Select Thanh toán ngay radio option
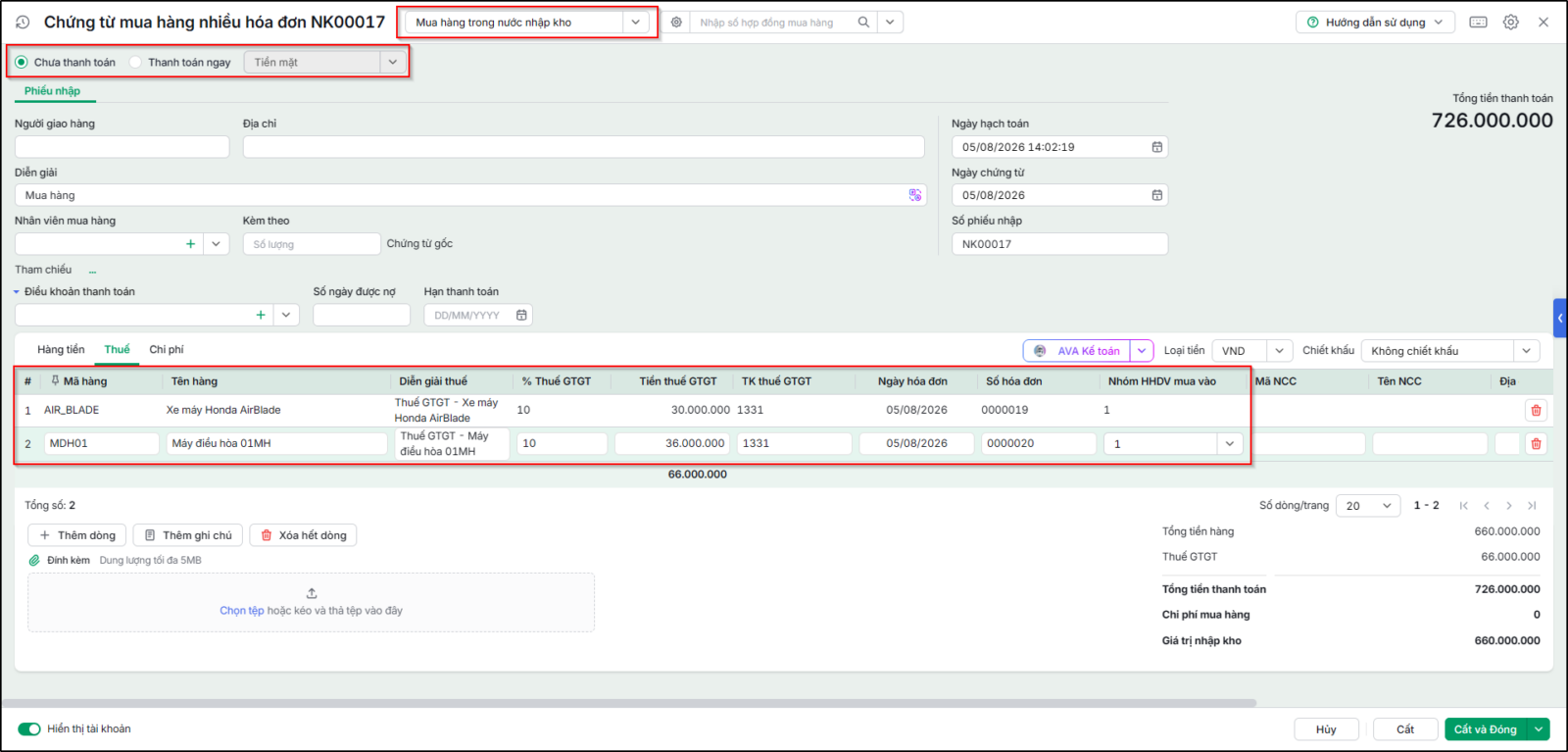The width and height of the screenshot is (1568, 752). coord(136,62)
